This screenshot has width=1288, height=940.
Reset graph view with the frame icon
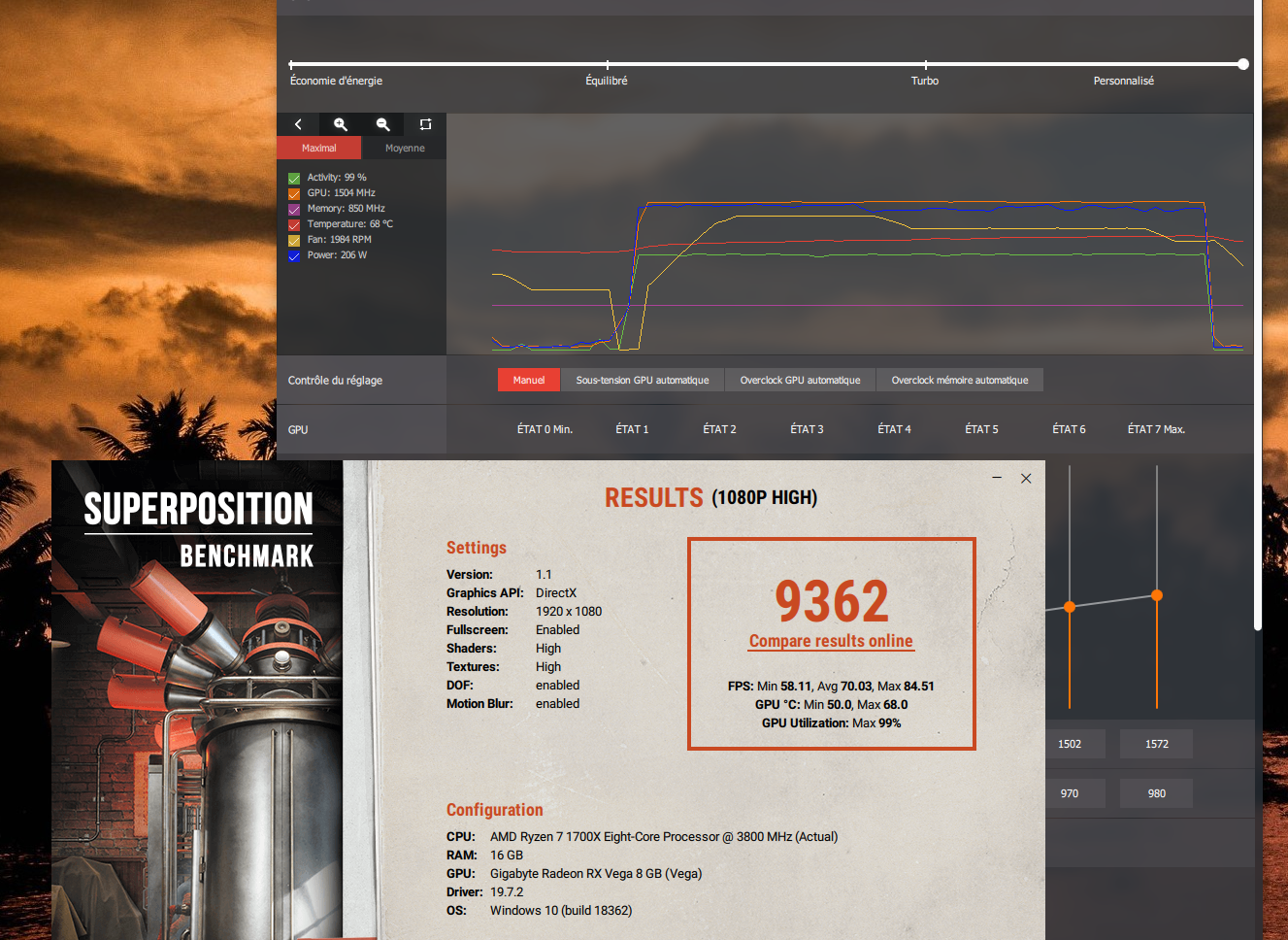[x=425, y=124]
